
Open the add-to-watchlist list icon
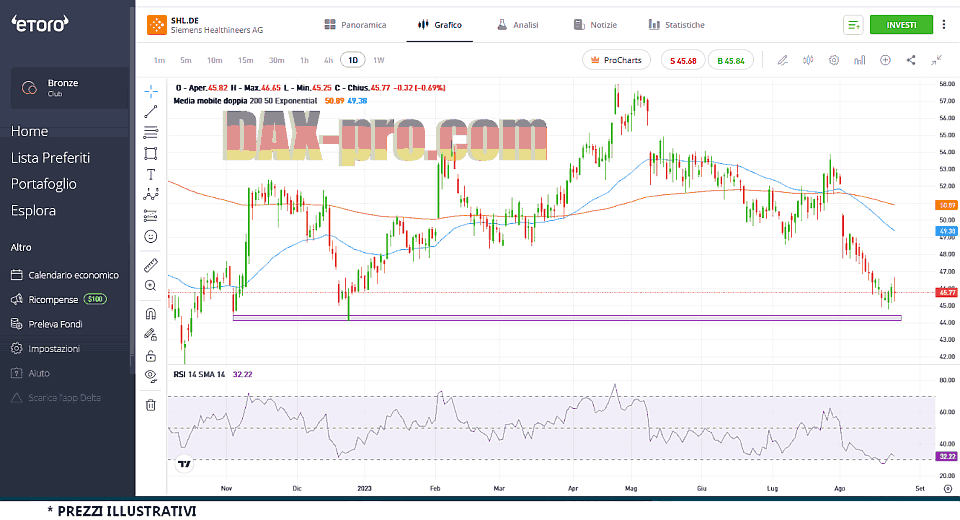[853, 25]
